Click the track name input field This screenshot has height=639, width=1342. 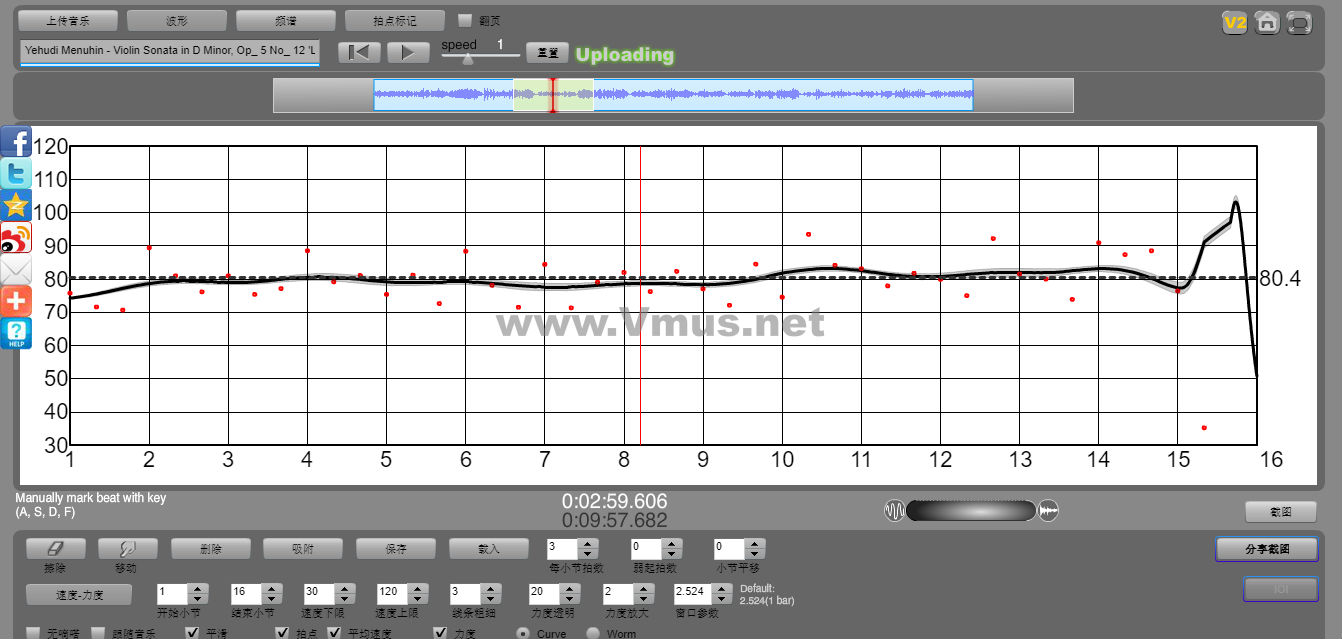click(169, 50)
